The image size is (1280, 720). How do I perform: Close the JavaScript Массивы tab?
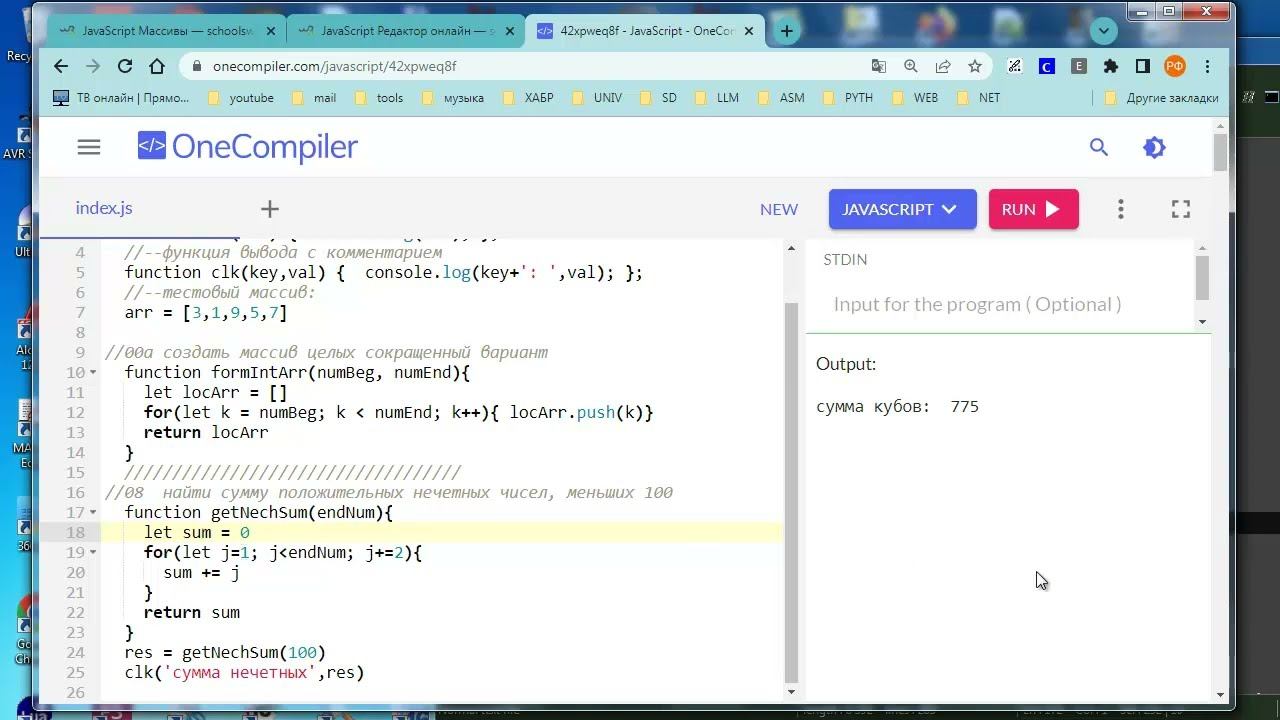pyautogui.click(x=270, y=31)
